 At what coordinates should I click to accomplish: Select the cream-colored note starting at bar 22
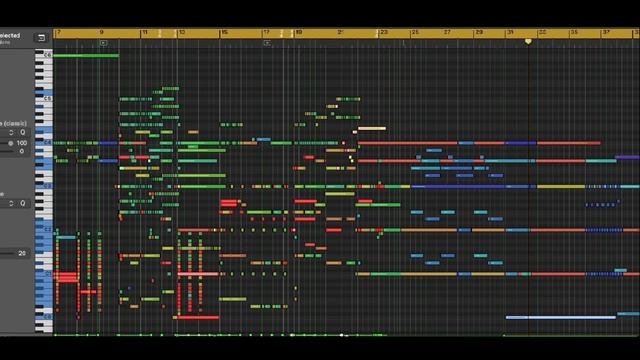point(372,129)
